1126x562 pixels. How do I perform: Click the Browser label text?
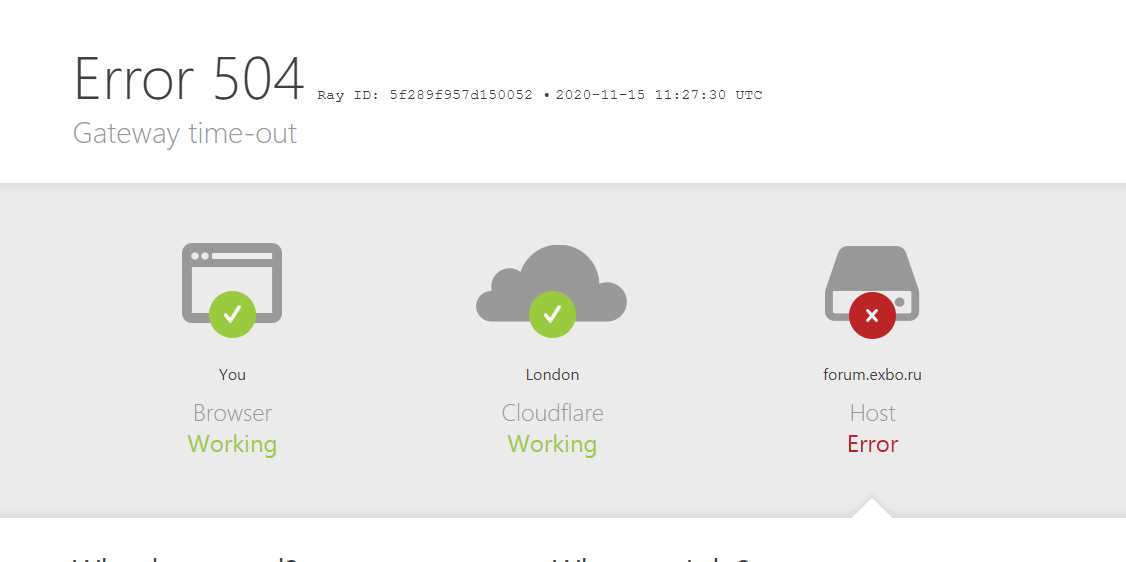coord(232,413)
